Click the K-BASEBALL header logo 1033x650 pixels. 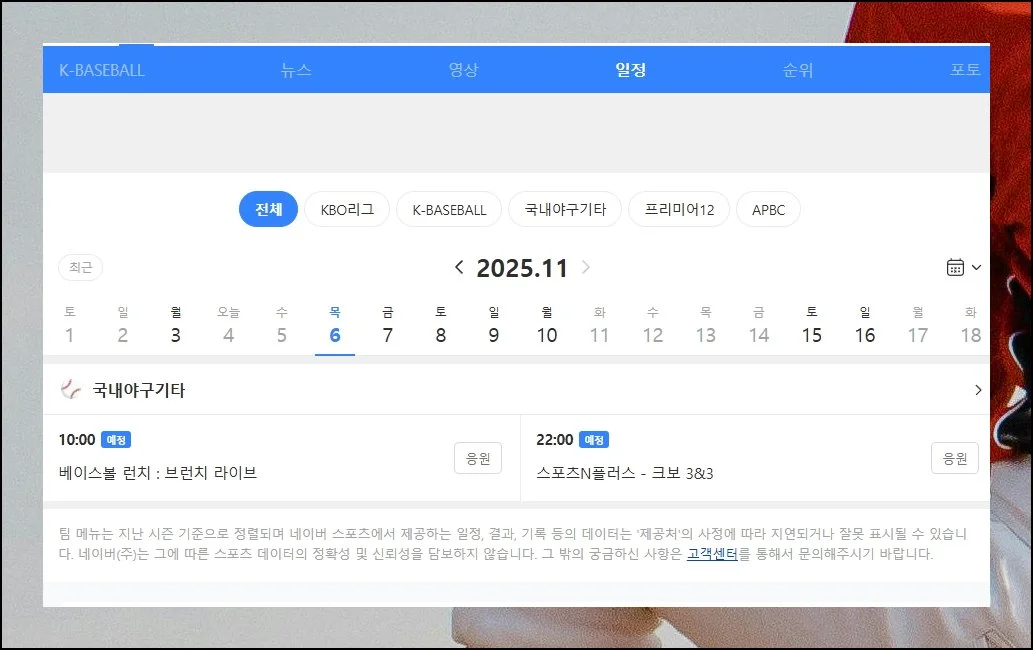pos(102,70)
